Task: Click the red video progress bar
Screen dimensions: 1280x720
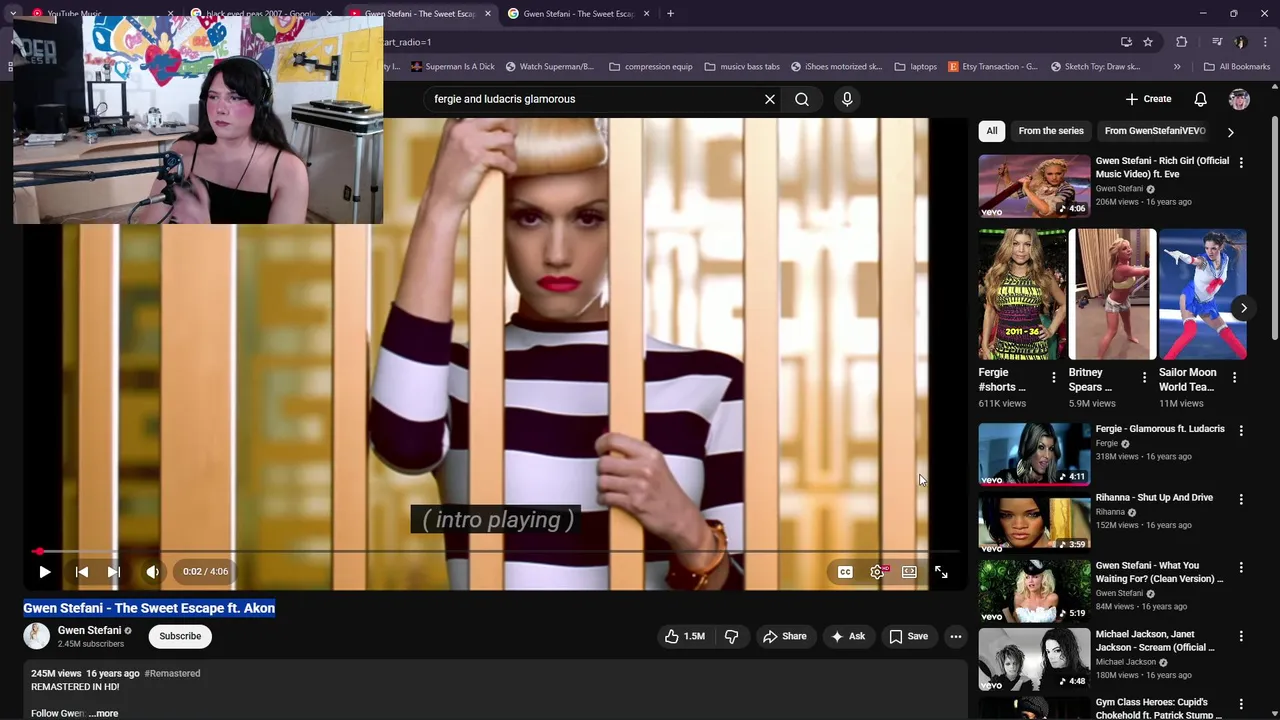Action: pyautogui.click(x=495, y=551)
